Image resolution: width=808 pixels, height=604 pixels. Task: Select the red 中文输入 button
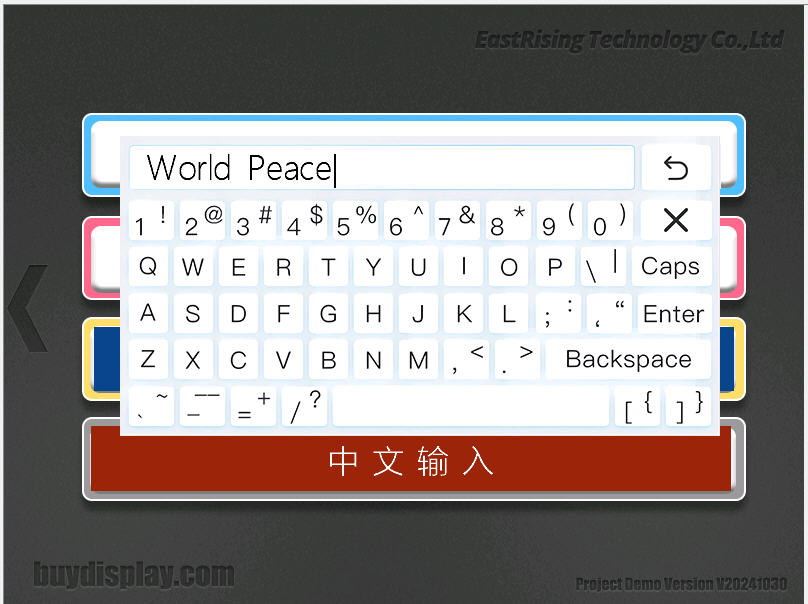coord(411,462)
